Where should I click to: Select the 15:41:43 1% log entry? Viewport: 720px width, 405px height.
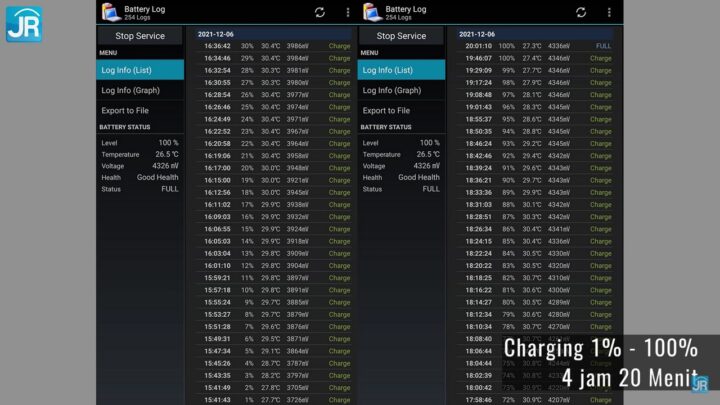[274, 400]
